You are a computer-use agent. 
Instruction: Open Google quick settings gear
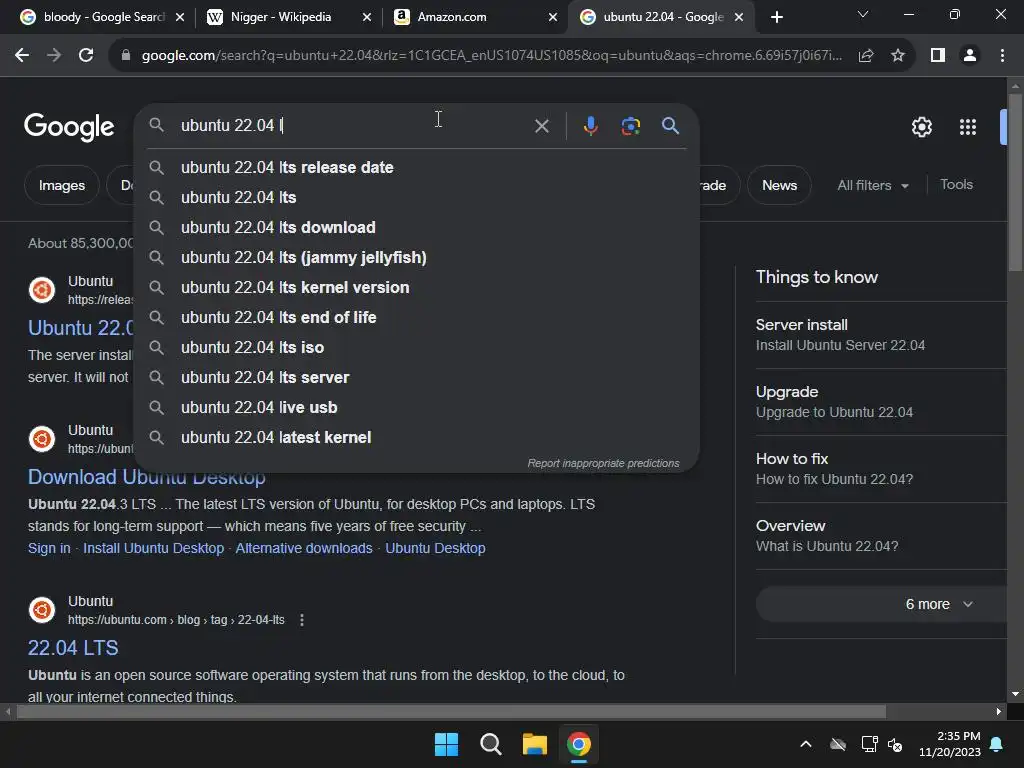921,127
